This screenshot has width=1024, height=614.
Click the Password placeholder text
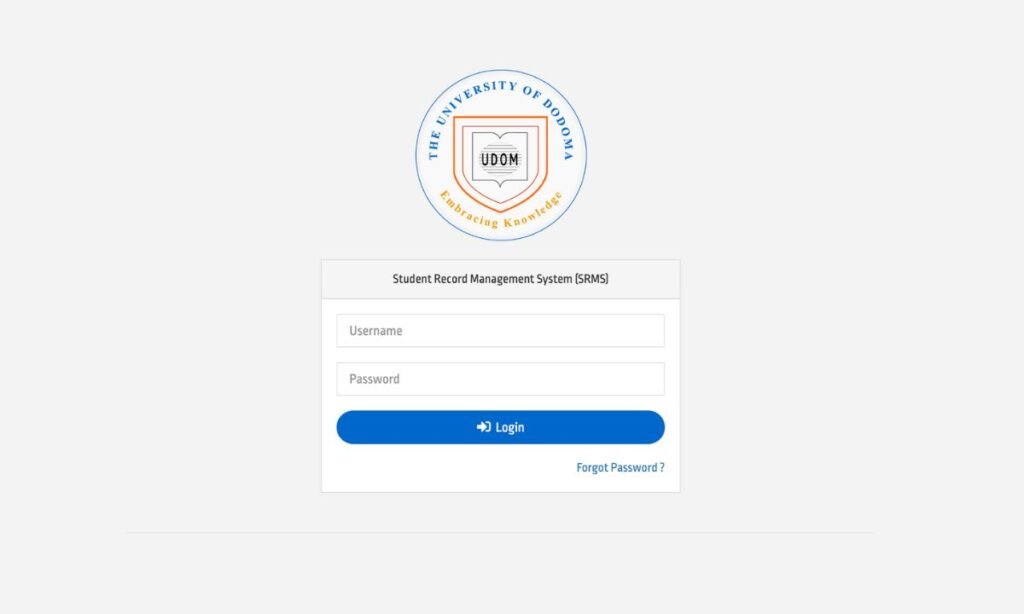coord(374,379)
